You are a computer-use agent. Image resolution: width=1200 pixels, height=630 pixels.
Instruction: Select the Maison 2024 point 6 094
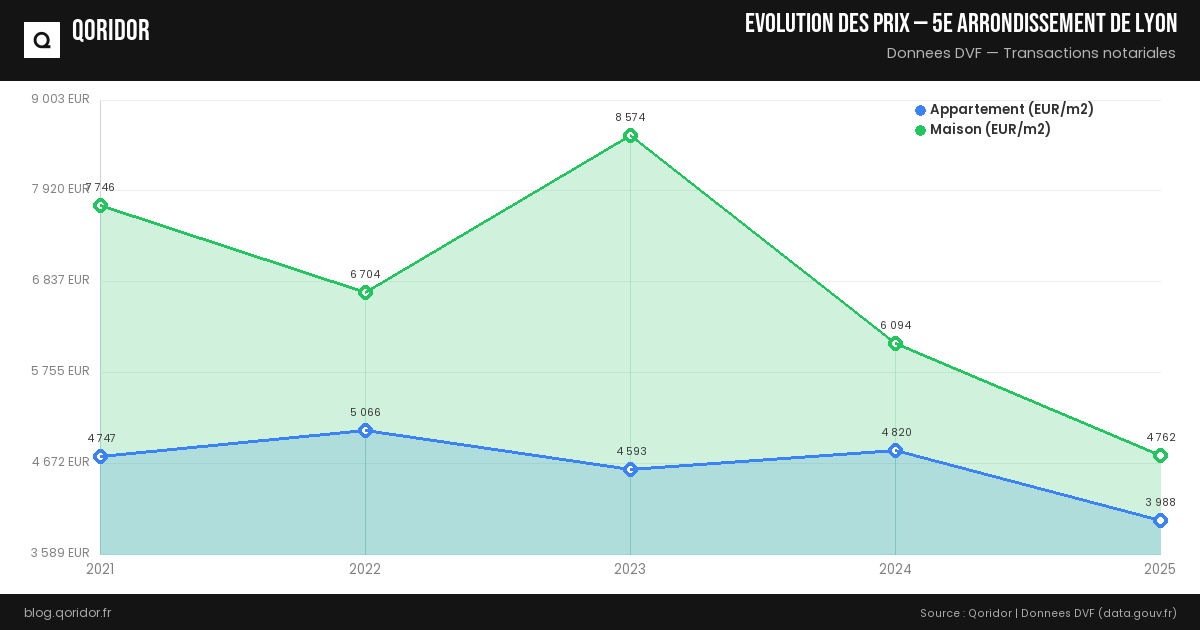pos(895,344)
